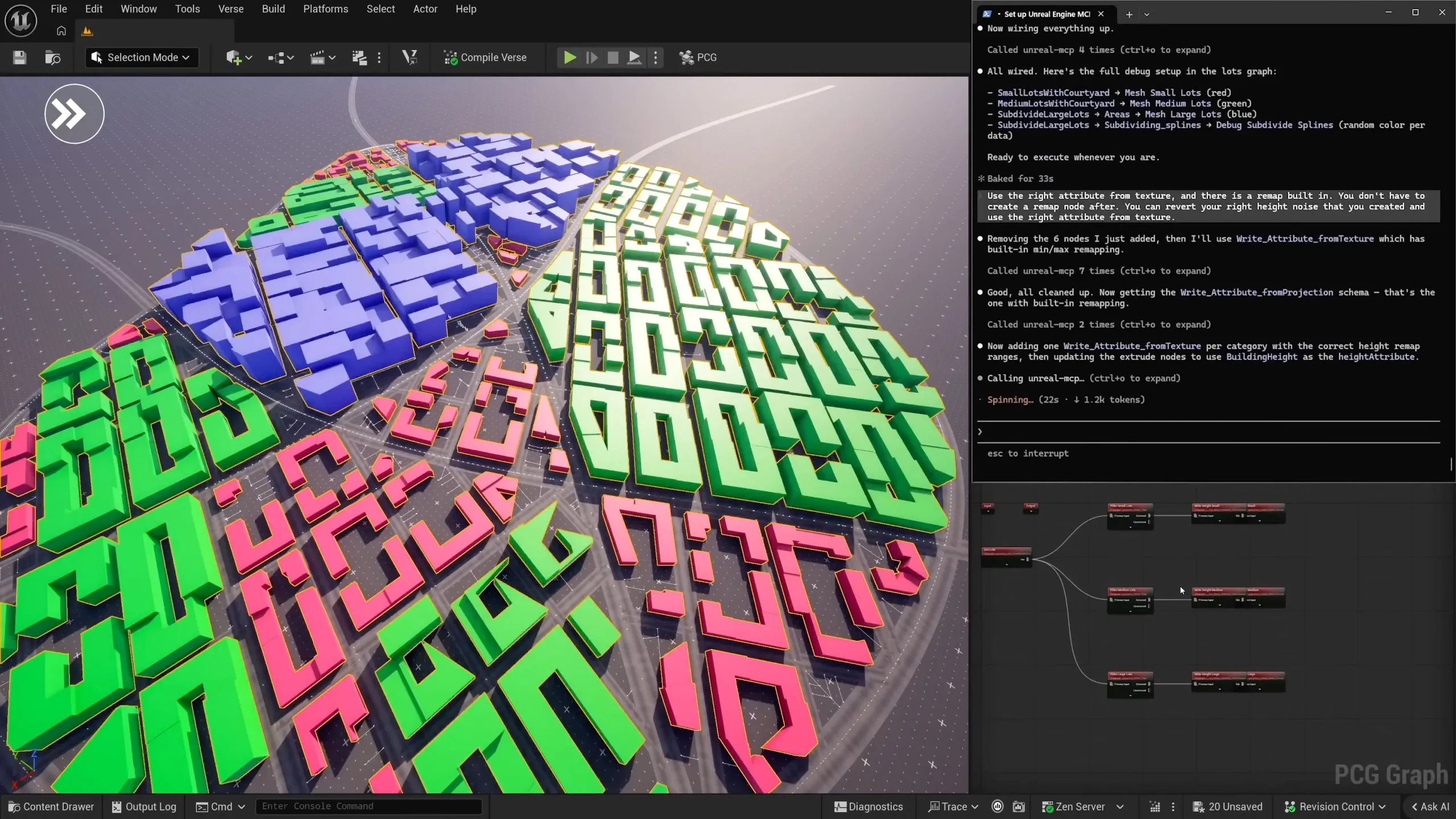Open Diagnostics in the status bar
Screen dimensions: 1456x819
point(868,806)
